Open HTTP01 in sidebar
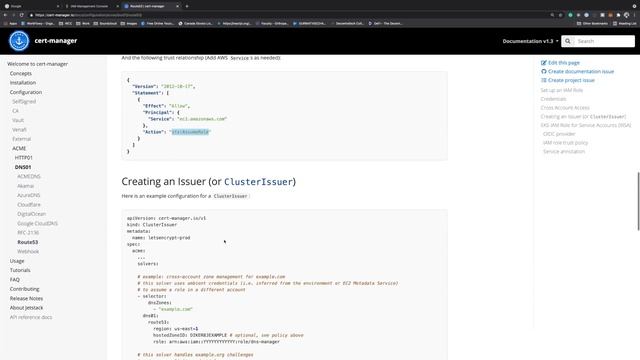The width and height of the screenshot is (640, 360). coord(24,158)
